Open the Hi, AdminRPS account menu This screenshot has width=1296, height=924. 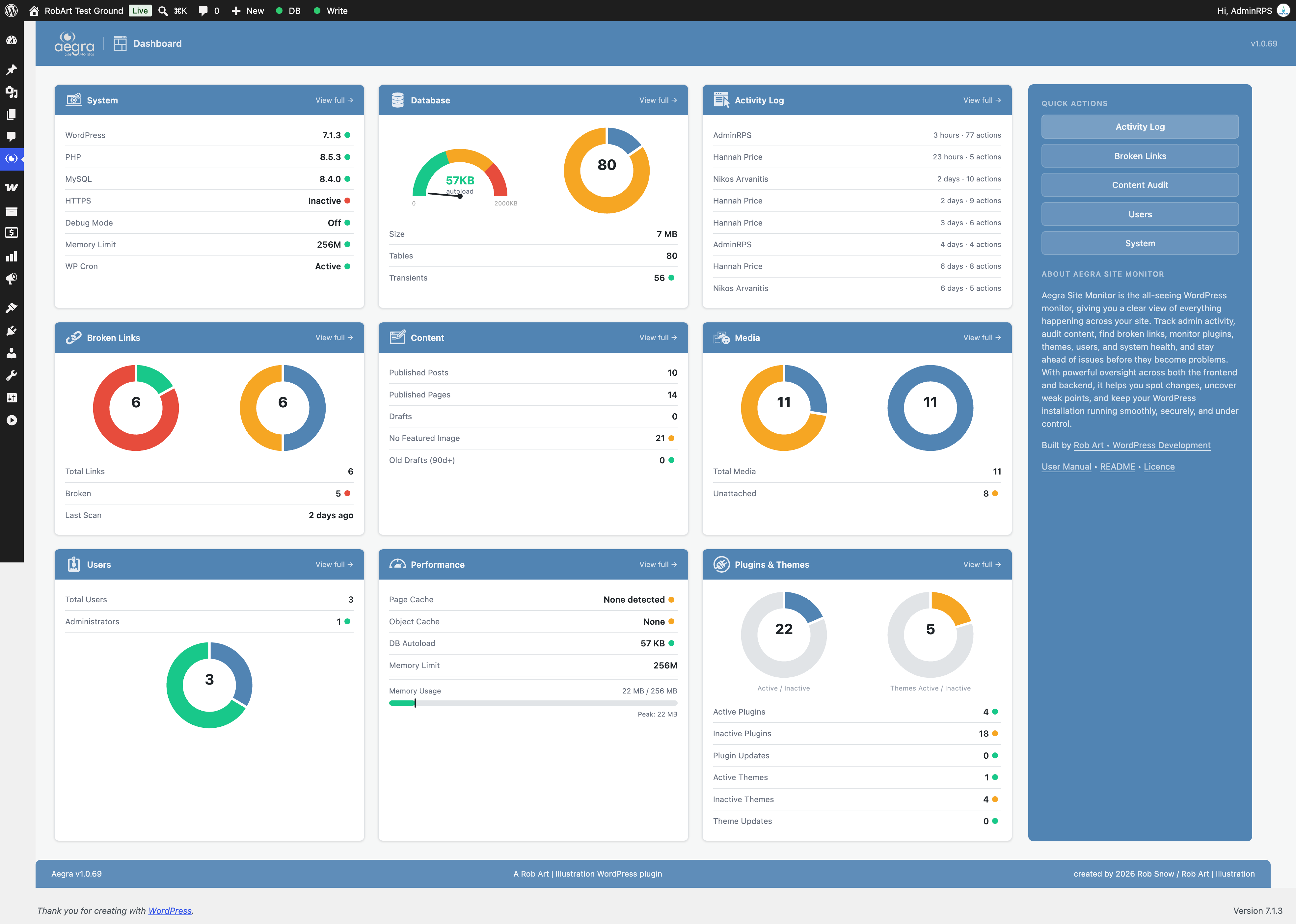tap(1253, 11)
